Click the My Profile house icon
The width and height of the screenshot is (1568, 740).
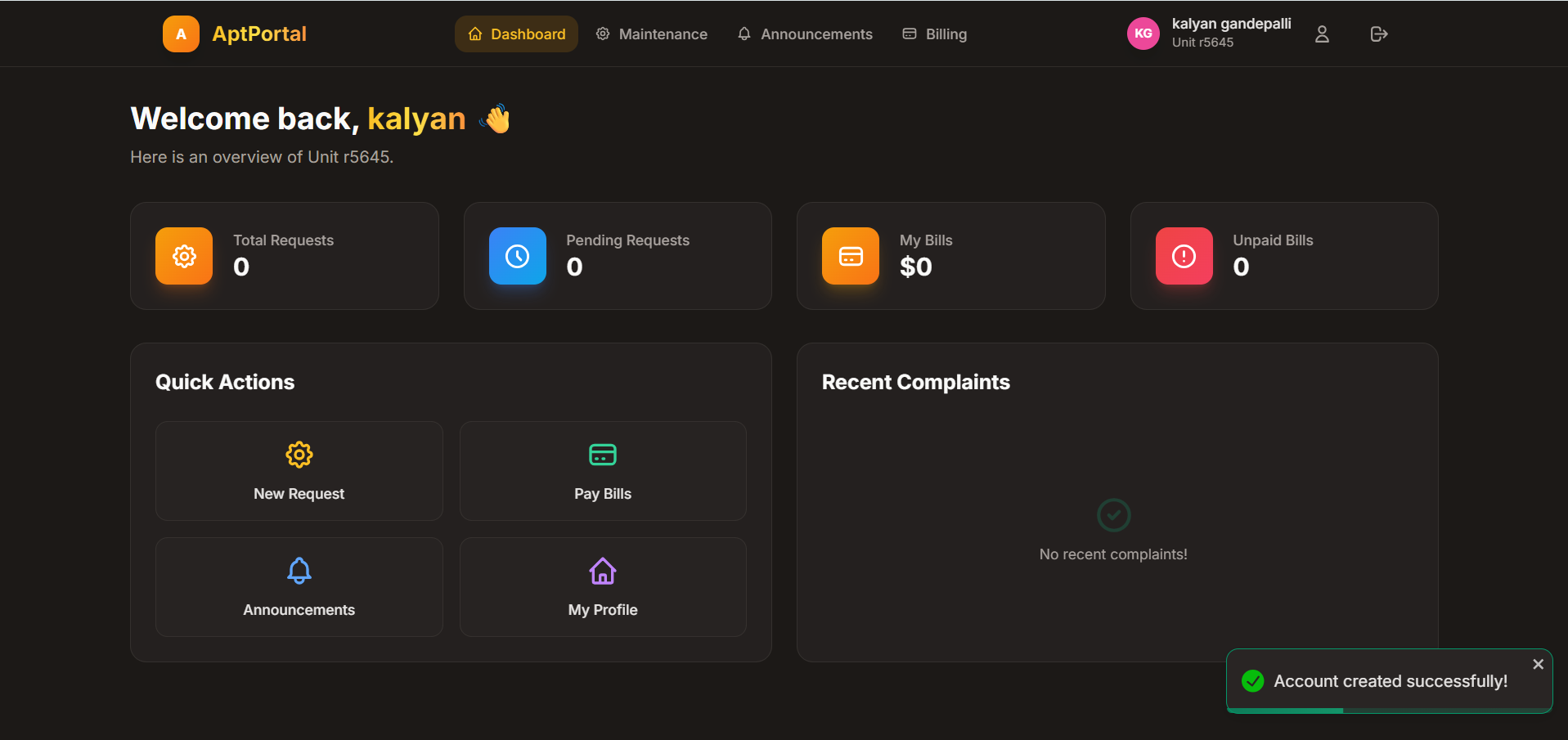pyautogui.click(x=603, y=571)
